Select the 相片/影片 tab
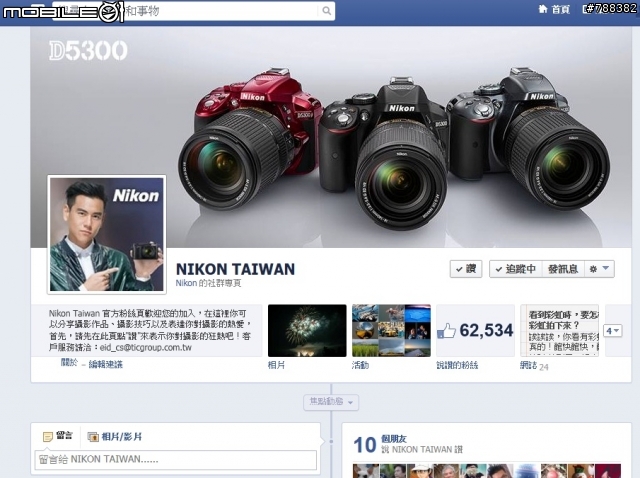 coord(115,436)
